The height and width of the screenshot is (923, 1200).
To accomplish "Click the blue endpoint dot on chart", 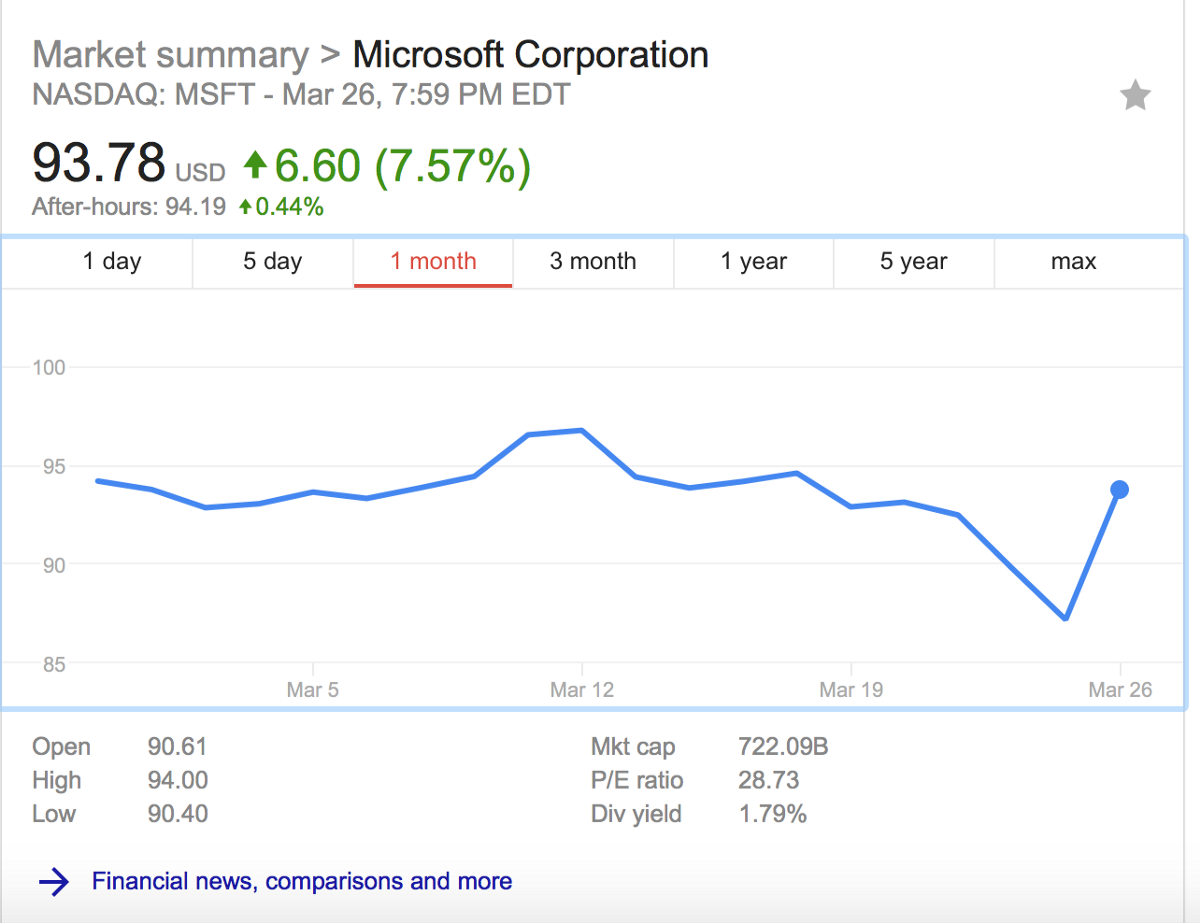I will pyautogui.click(x=1120, y=489).
